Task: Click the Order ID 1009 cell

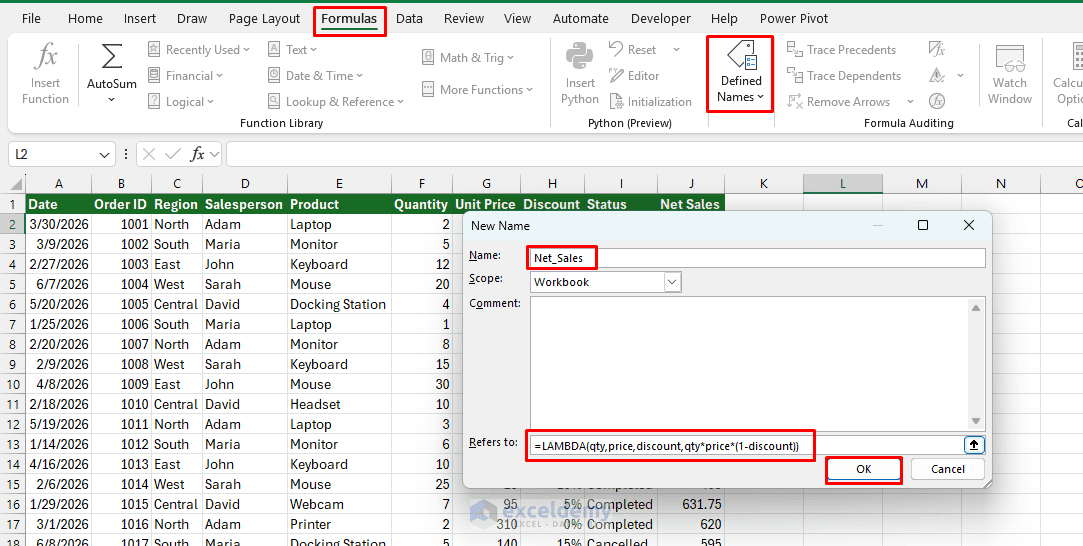Action: tap(122, 384)
